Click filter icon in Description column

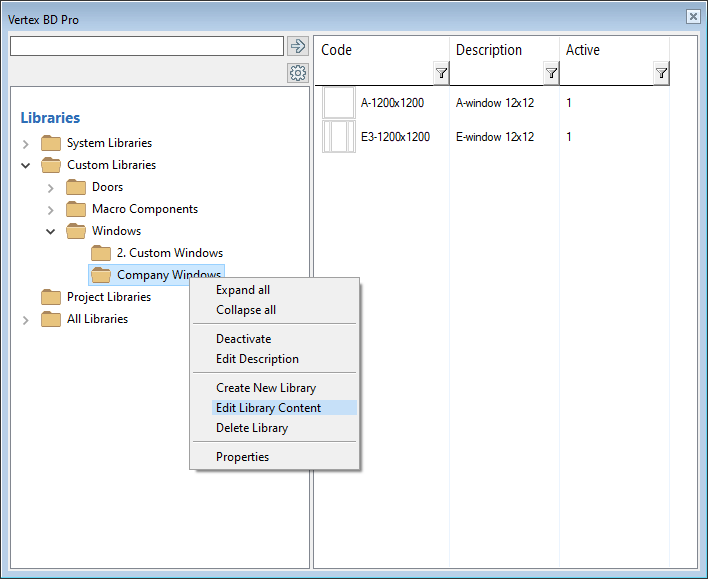pos(551,73)
